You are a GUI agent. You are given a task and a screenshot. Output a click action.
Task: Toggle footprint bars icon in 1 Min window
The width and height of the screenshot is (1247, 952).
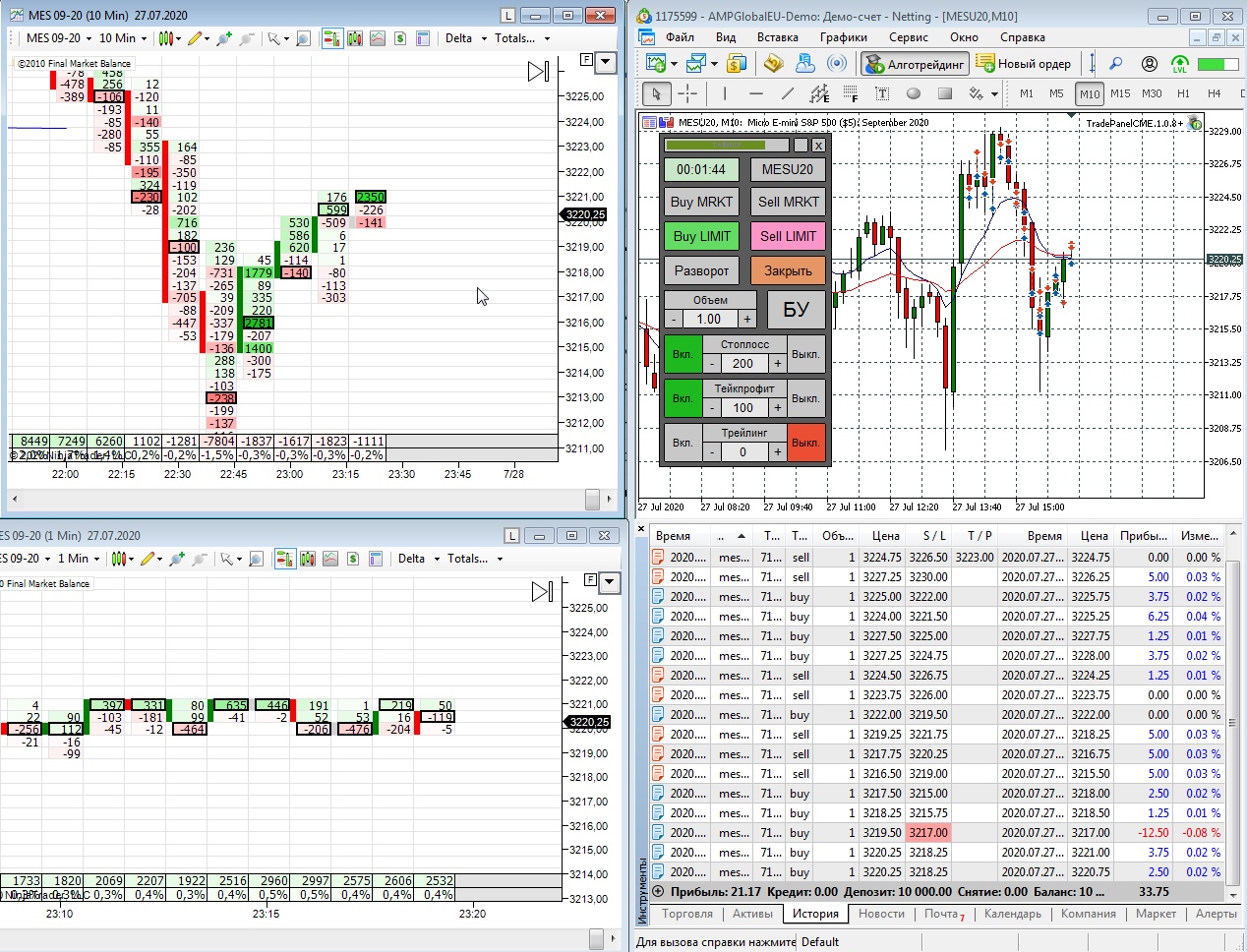point(284,559)
